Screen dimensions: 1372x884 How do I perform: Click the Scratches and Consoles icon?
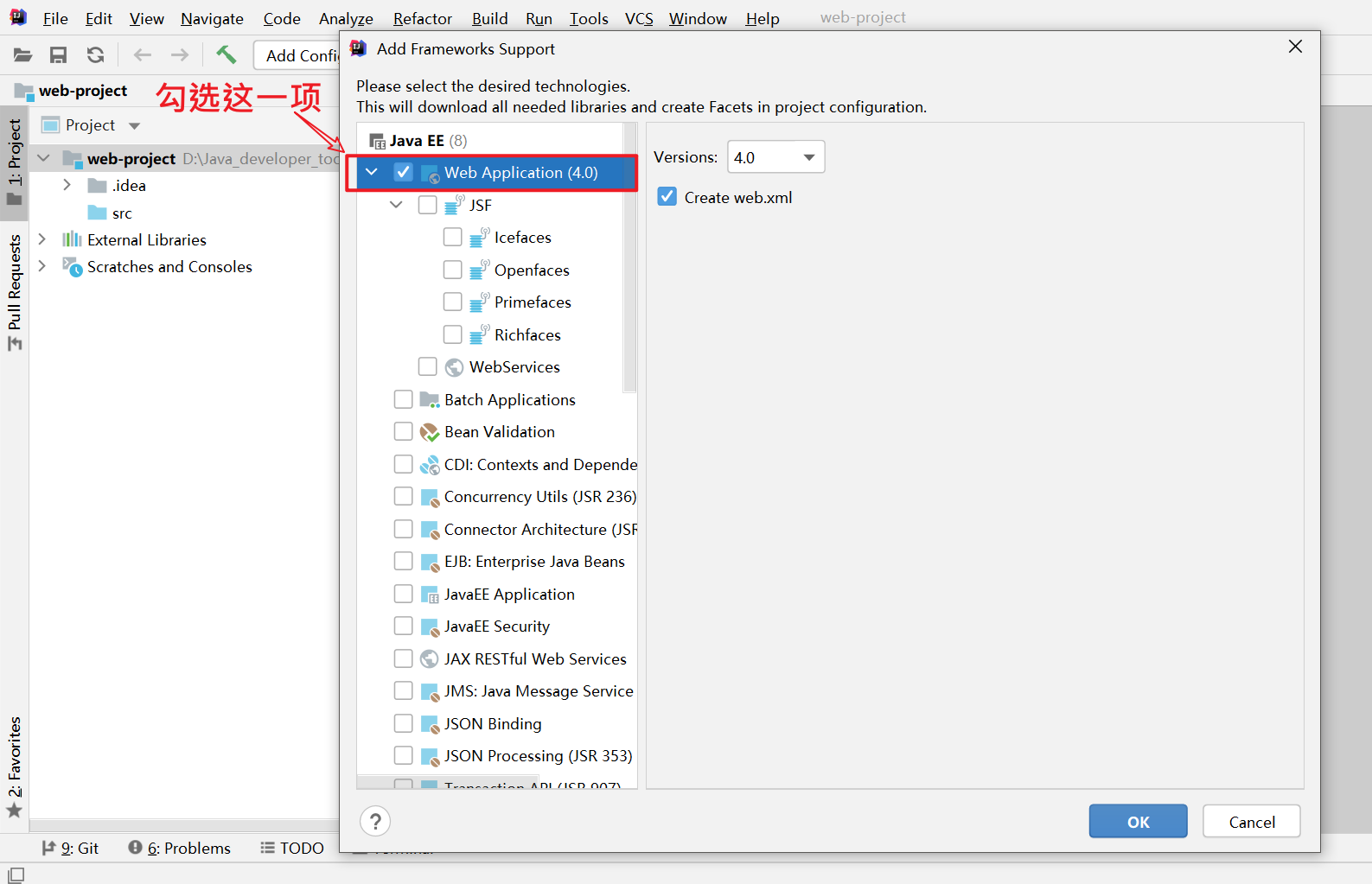point(72,266)
